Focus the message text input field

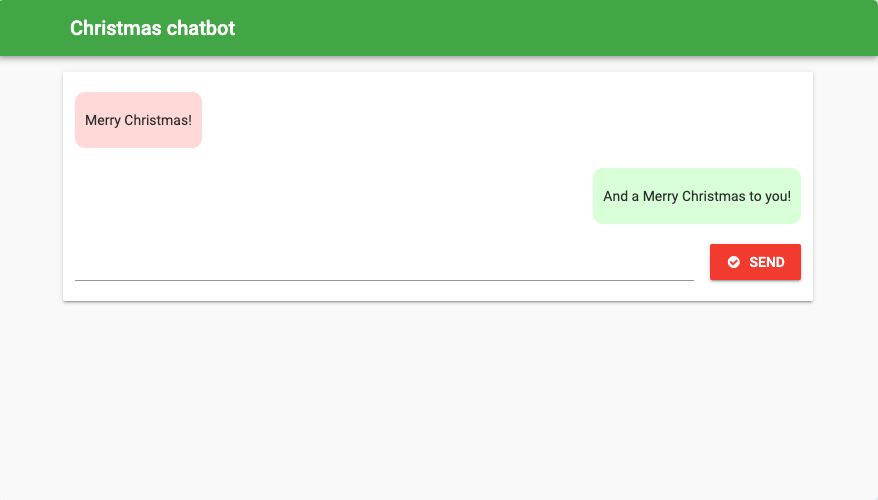384,264
